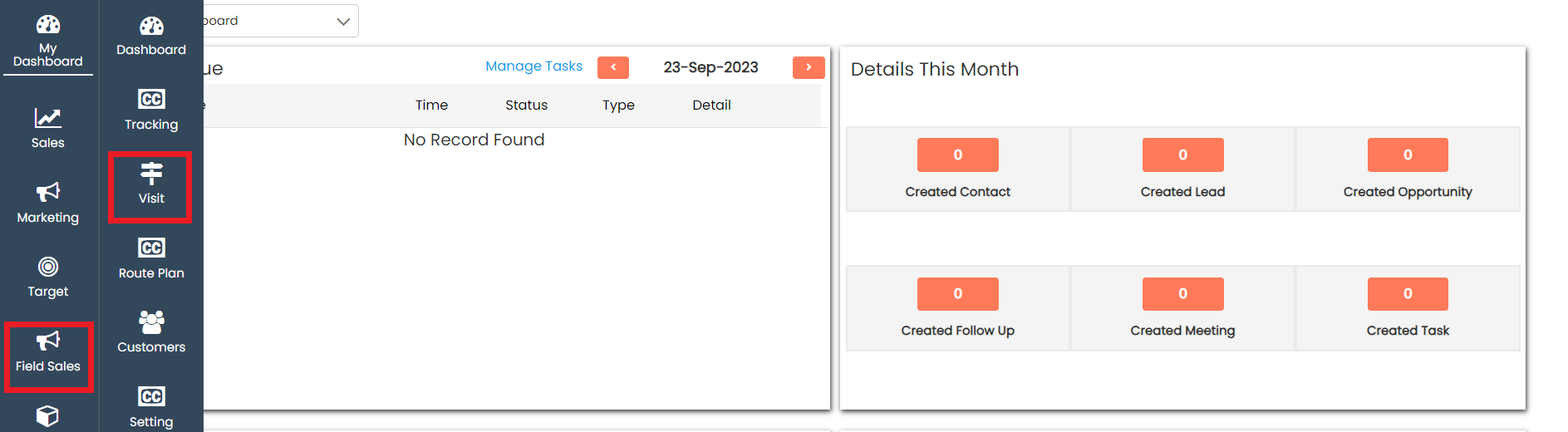Expand the dashboard selector dropdown
Screen dimensions: 1568x432
click(342, 22)
